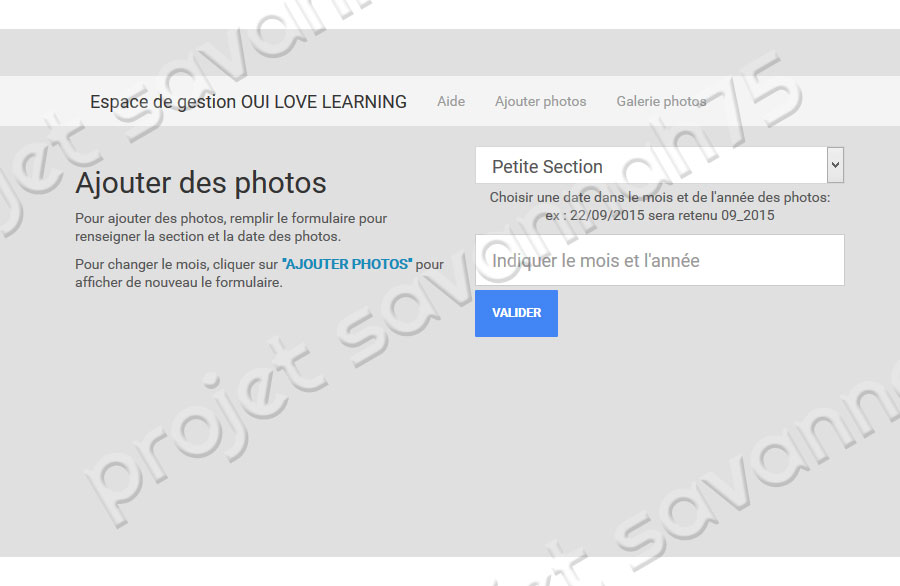
Task: Focus the 'Indiquer le mois et l'année' field
Action: point(659,260)
